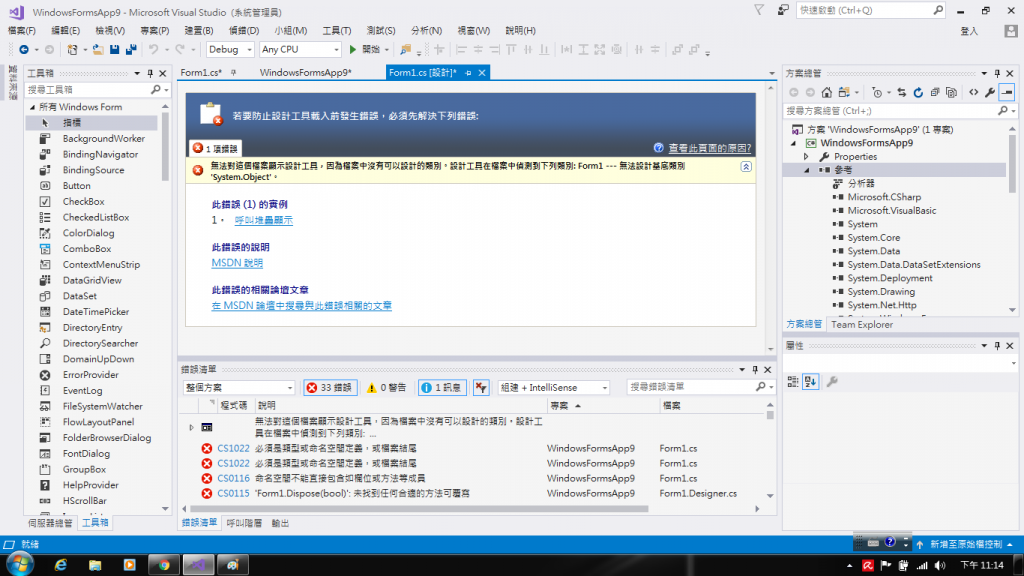Select the DataGridView toolbox item
This screenshot has height=576, width=1024.
click(x=91, y=281)
